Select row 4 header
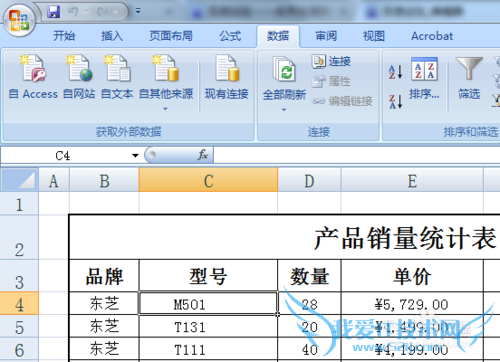The image size is (500, 362). [19, 303]
